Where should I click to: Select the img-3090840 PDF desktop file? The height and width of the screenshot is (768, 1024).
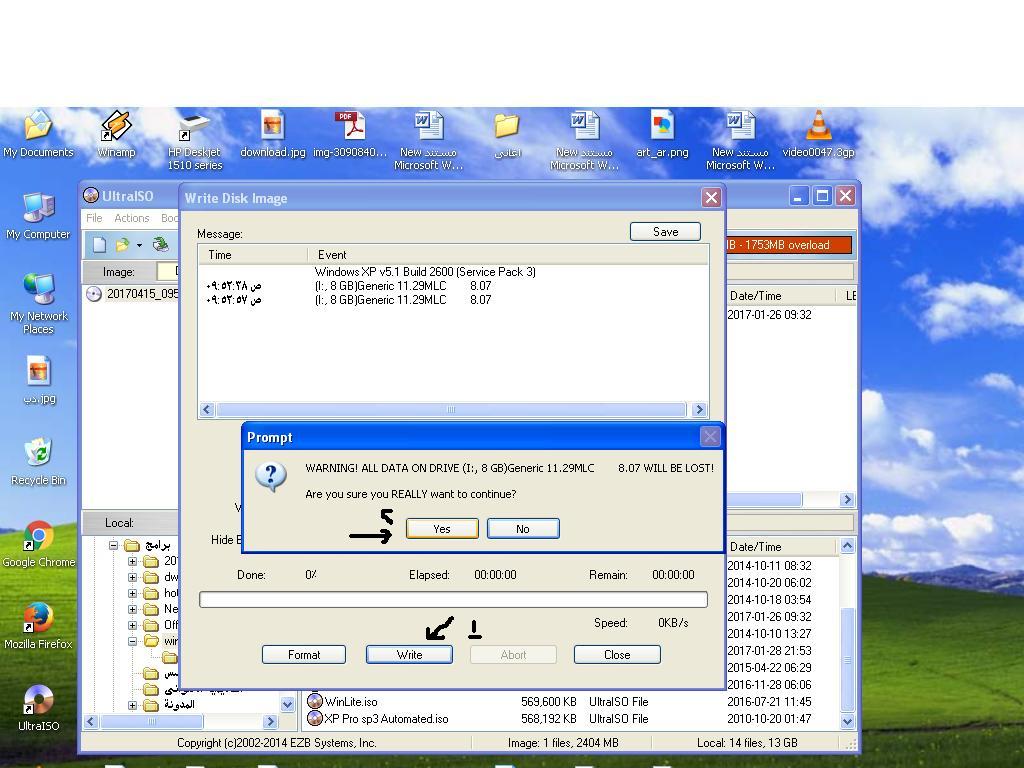pos(350,134)
